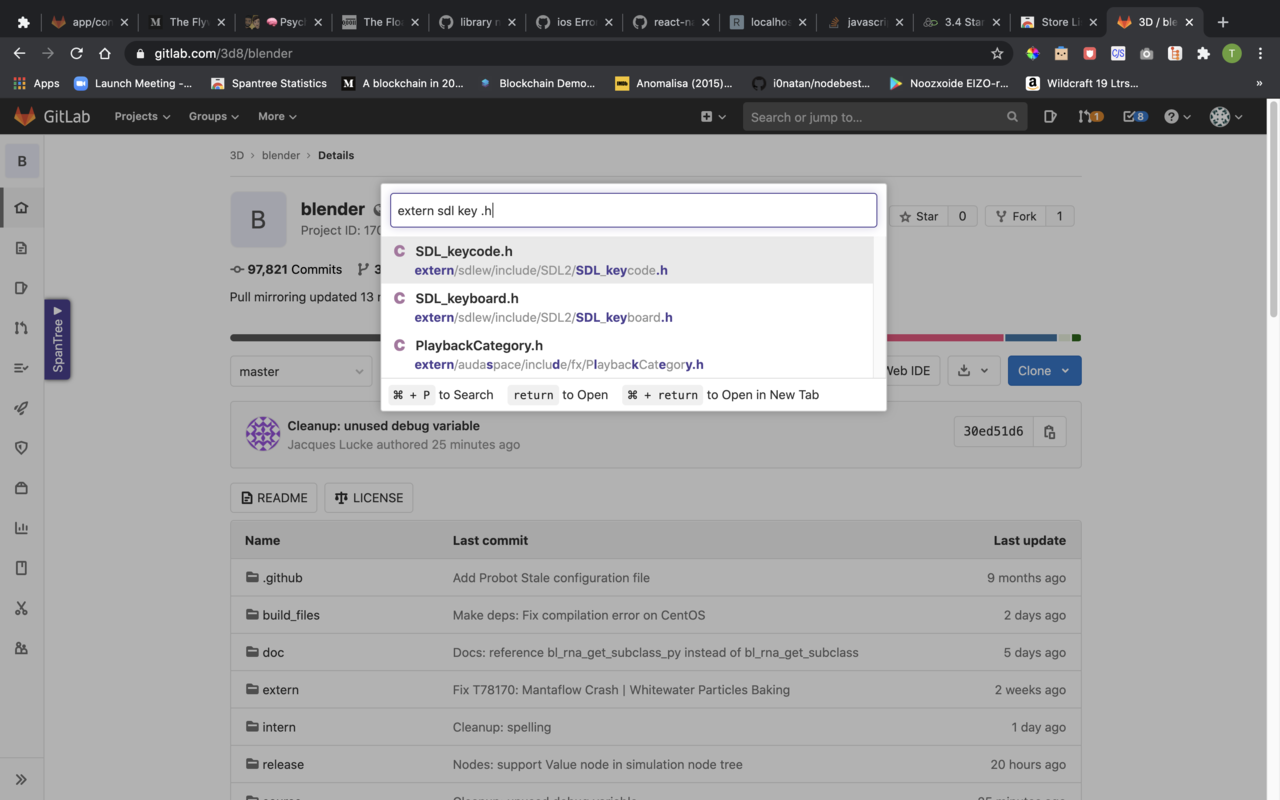
Task: Go back in browser history
Action: click(x=19, y=53)
